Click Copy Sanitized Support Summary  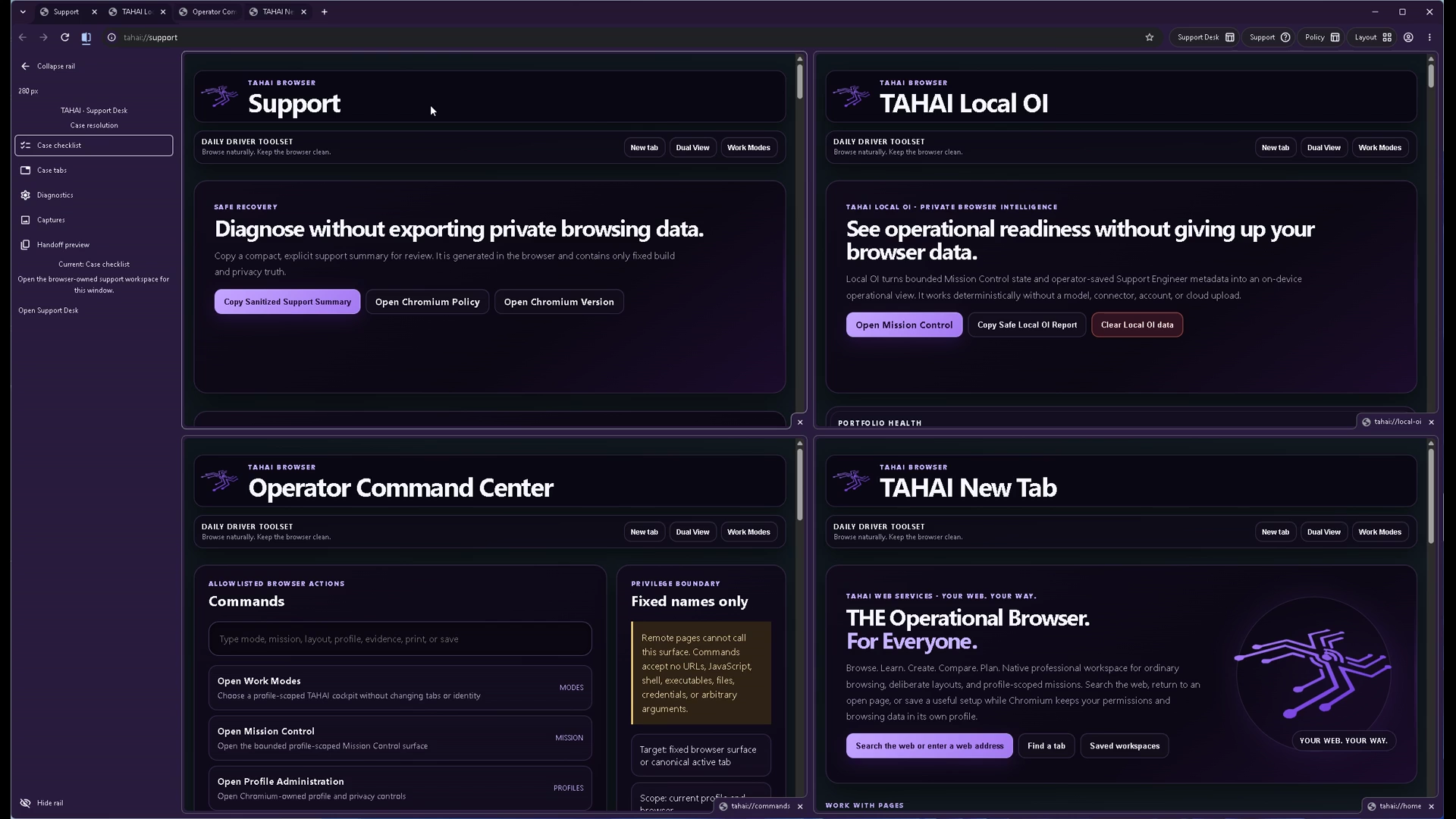287,302
